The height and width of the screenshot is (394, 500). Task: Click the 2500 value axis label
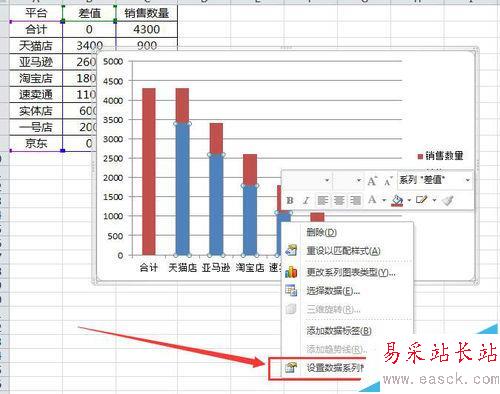pyautogui.click(x=113, y=158)
